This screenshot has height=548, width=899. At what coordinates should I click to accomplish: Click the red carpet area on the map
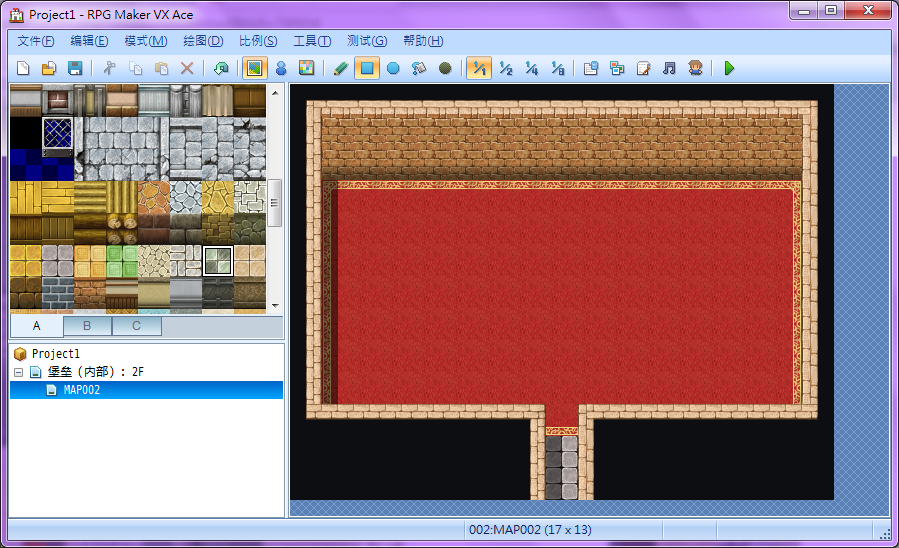(564, 295)
